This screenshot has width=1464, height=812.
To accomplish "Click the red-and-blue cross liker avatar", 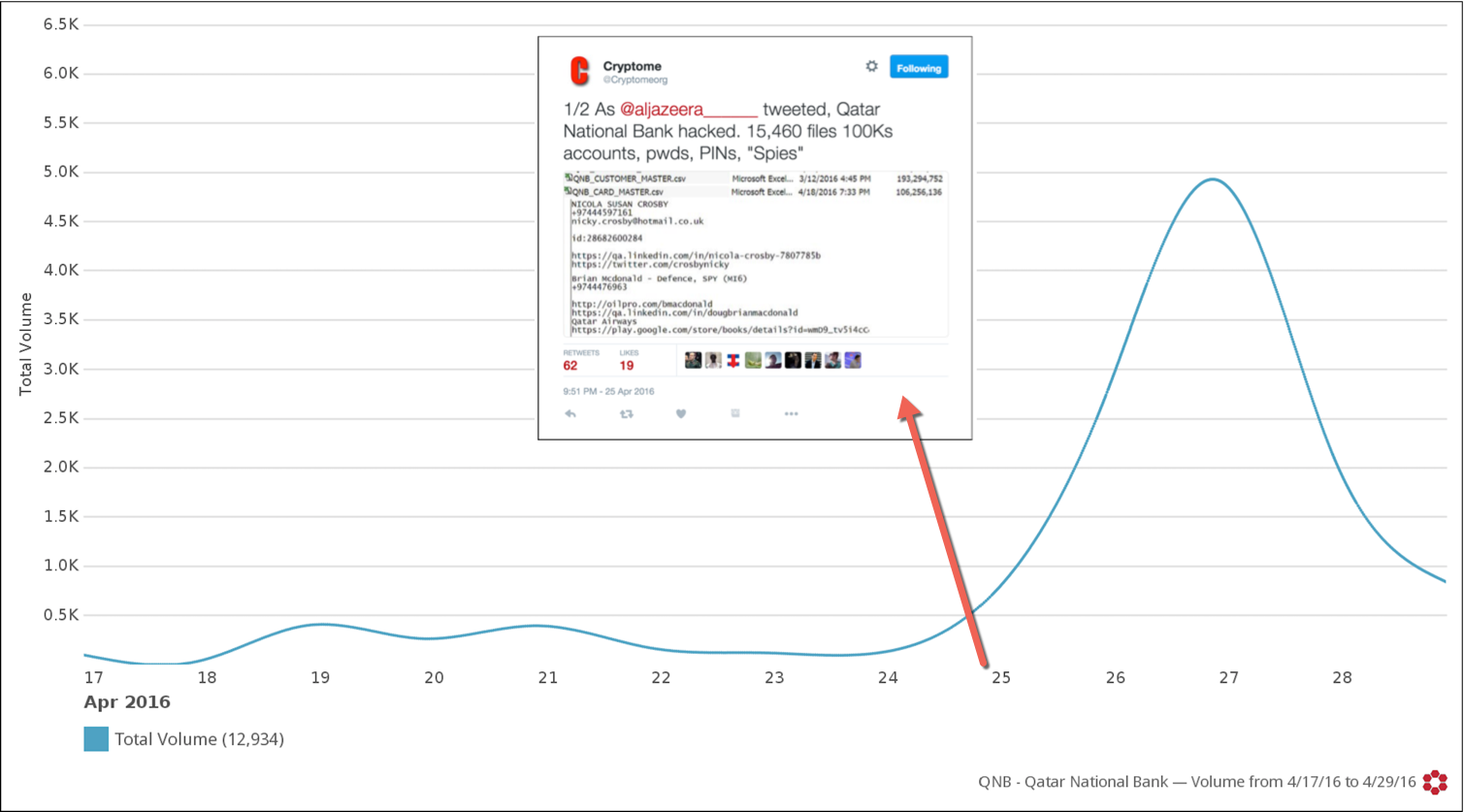I will pyautogui.click(x=733, y=361).
